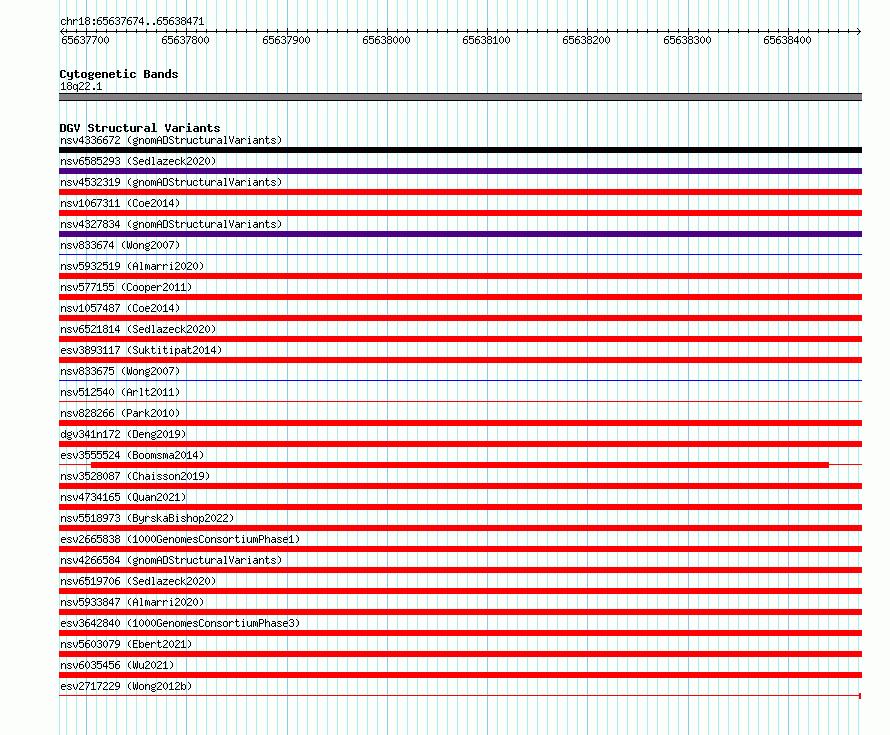Screen dimensions: 890x735
Task: Select variant nsv4327834 (gnomADStructuralVariants)
Action: (x=171, y=224)
